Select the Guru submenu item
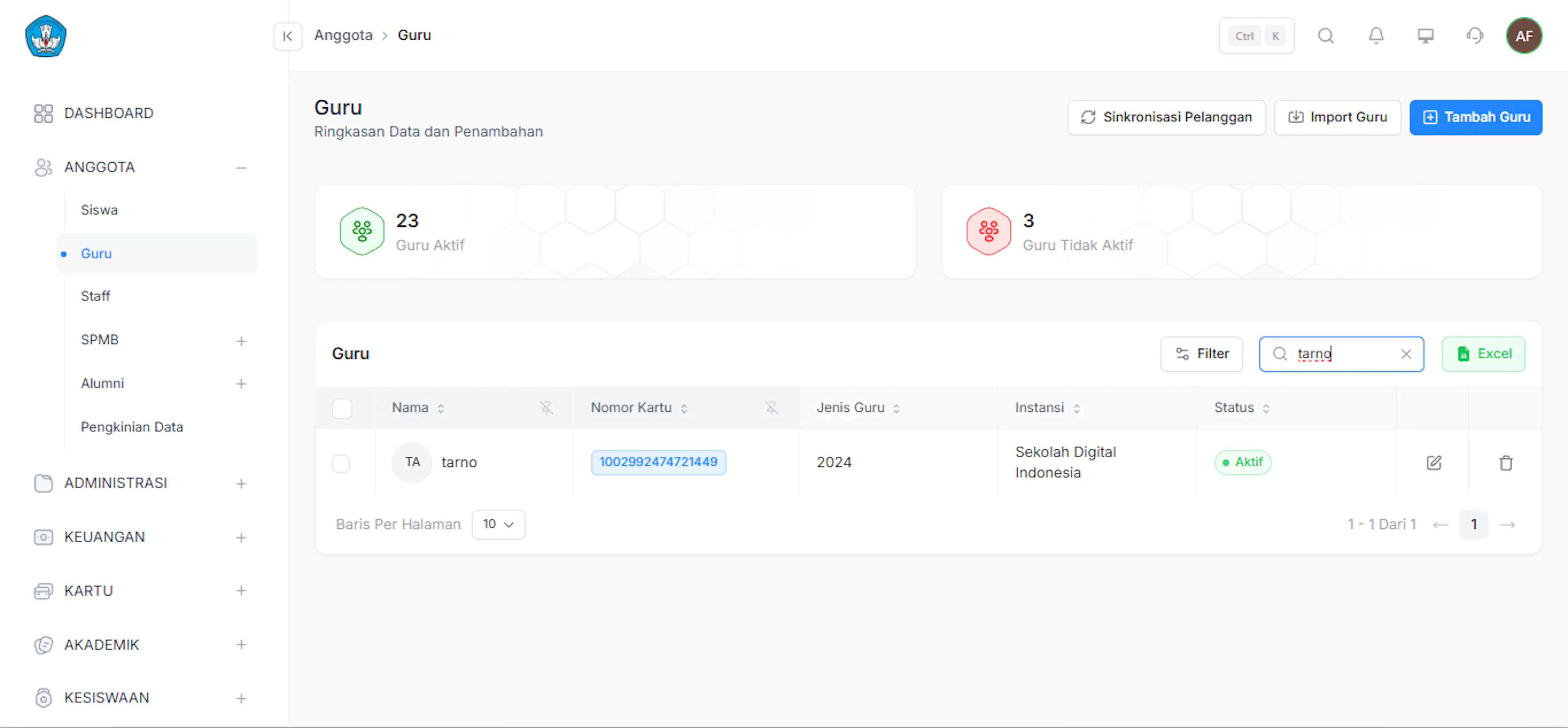1568x728 pixels. (157, 253)
